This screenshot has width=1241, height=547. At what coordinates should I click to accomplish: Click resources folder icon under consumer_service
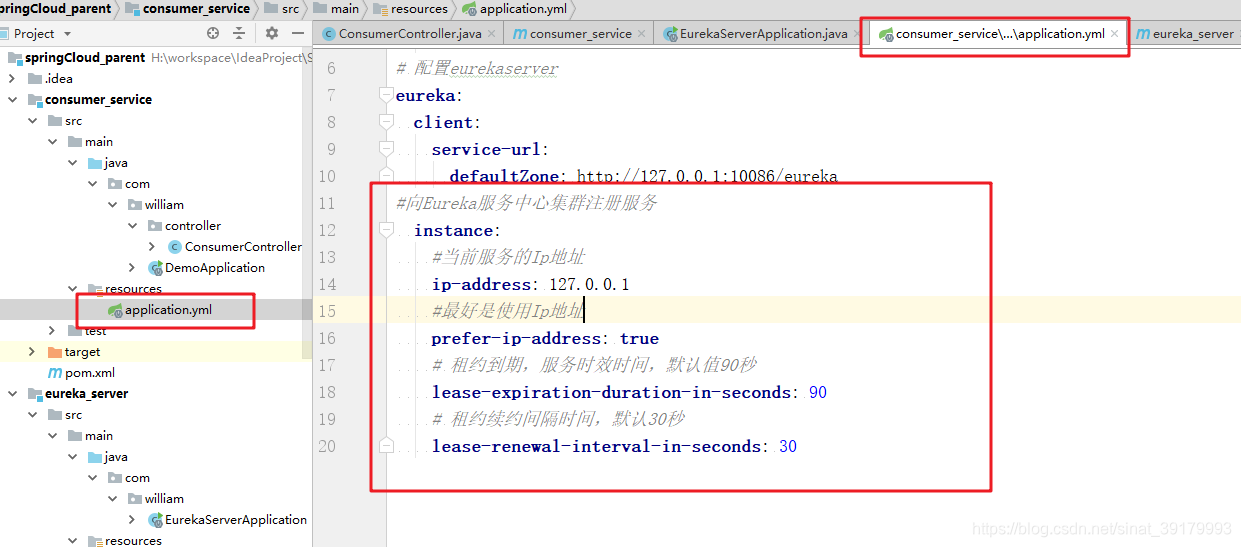click(x=95, y=289)
